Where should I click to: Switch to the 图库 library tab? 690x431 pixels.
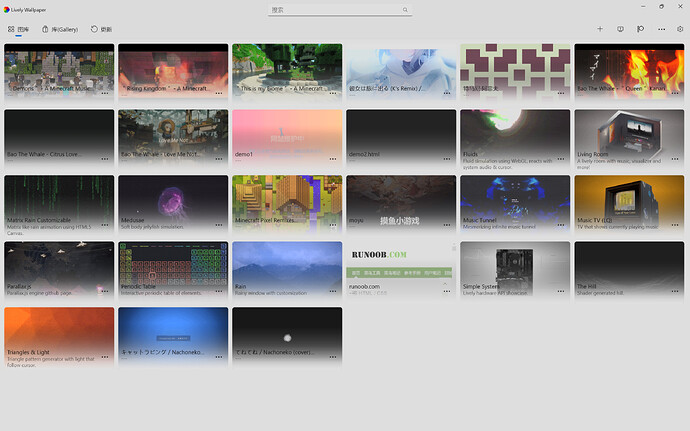[18, 29]
